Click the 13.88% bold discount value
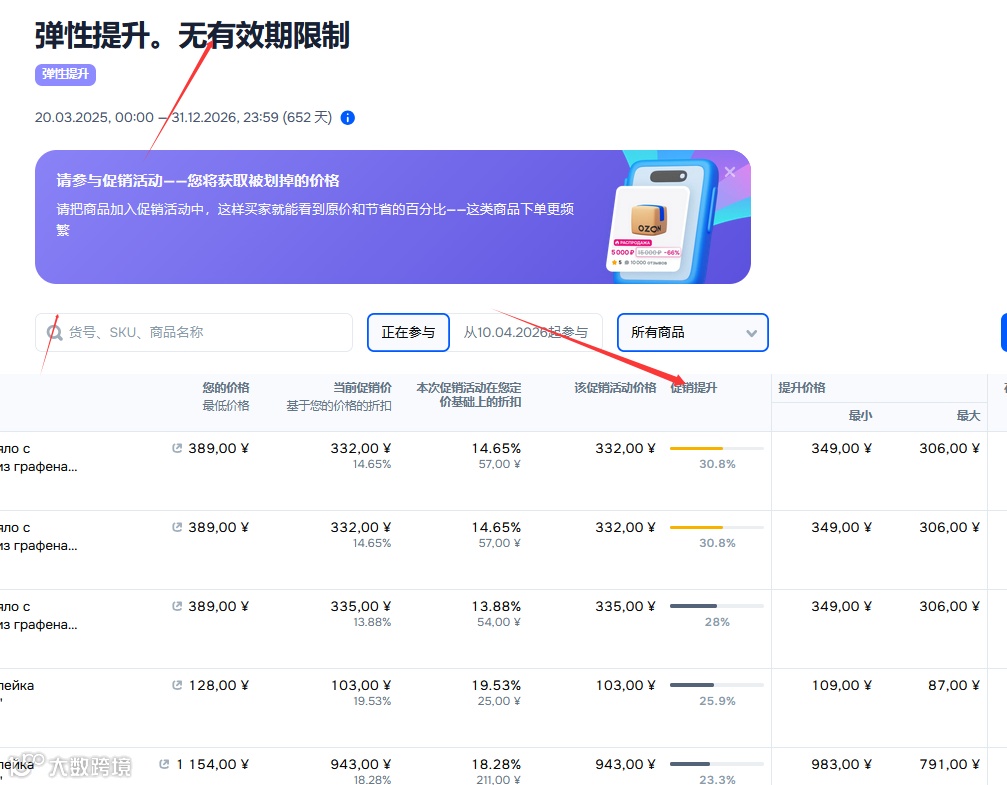 point(496,606)
